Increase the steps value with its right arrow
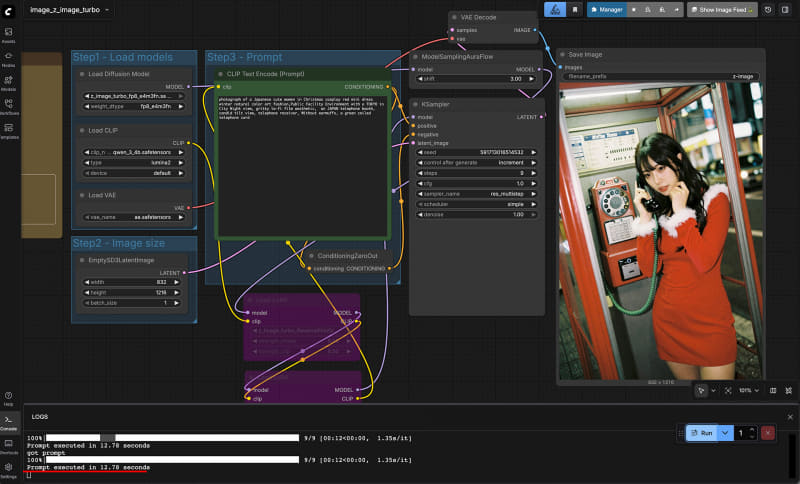The width and height of the screenshot is (800, 484). 534,173
